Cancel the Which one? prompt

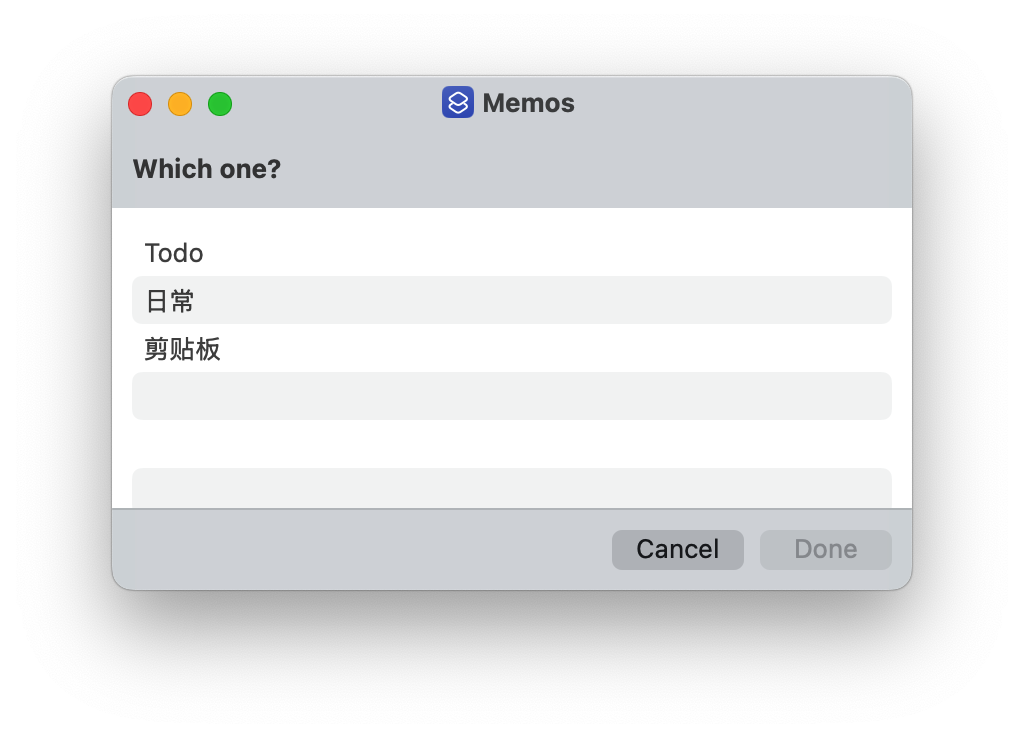pyautogui.click(x=677, y=549)
